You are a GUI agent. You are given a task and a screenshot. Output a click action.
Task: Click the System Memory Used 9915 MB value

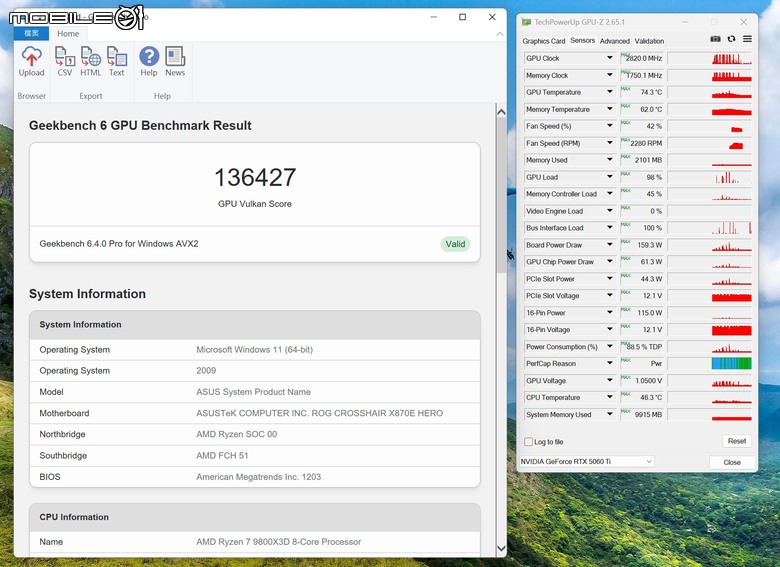pos(648,414)
